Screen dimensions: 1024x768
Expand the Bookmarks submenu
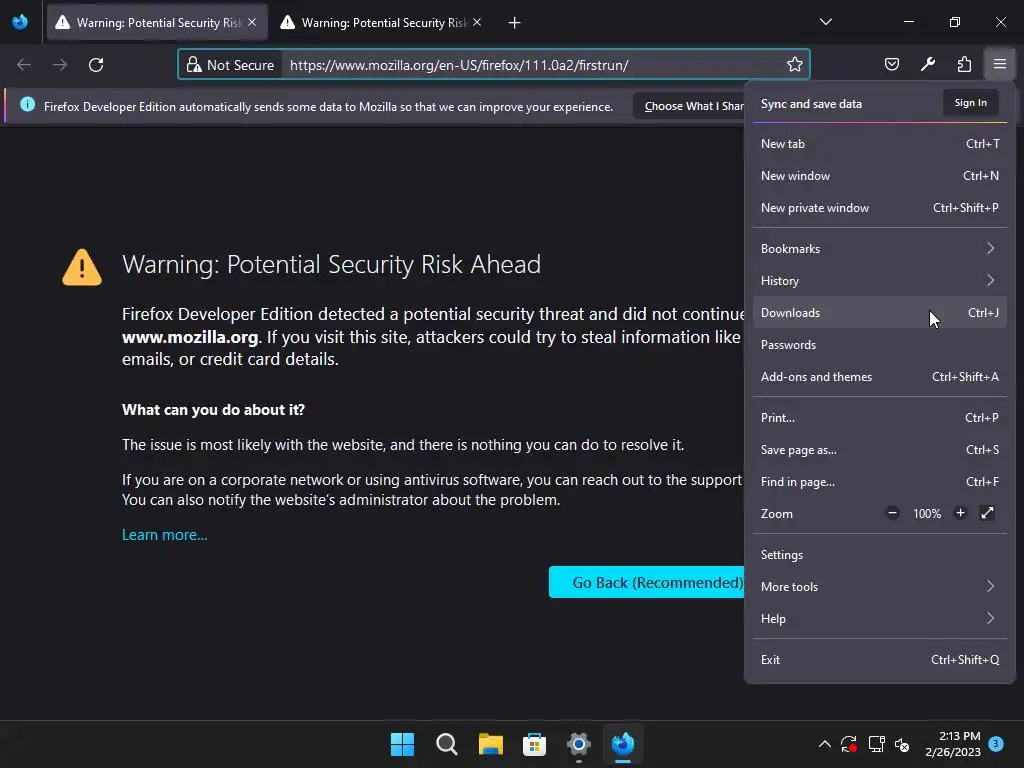880,249
